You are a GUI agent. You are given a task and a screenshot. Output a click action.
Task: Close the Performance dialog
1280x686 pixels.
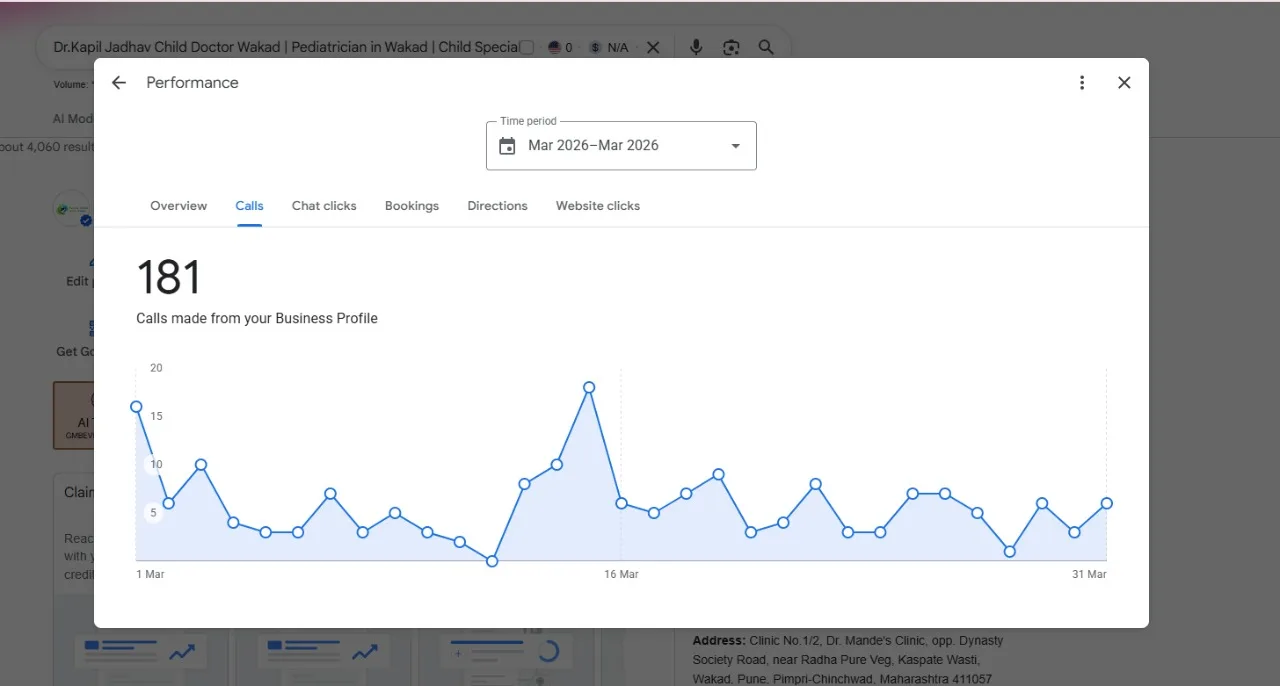1124,83
